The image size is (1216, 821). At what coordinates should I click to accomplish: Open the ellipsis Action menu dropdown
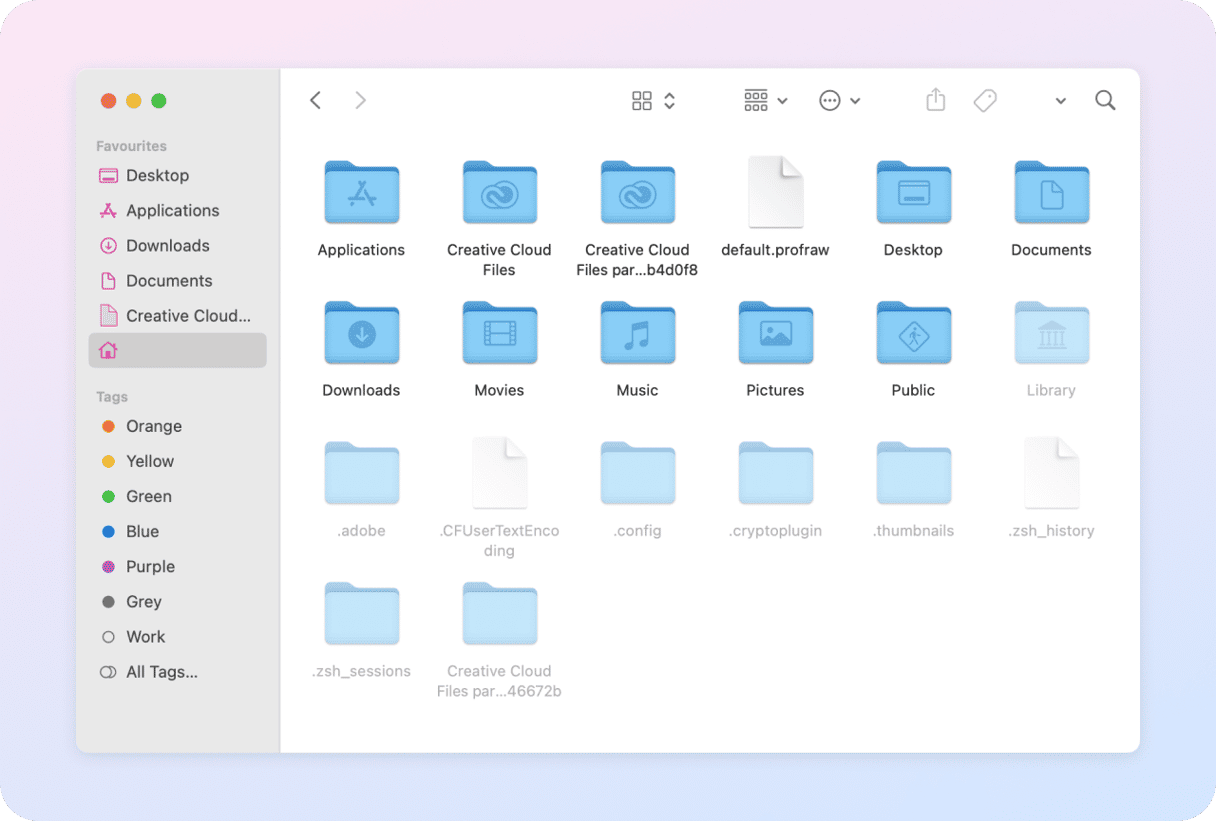tap(839, 100)
